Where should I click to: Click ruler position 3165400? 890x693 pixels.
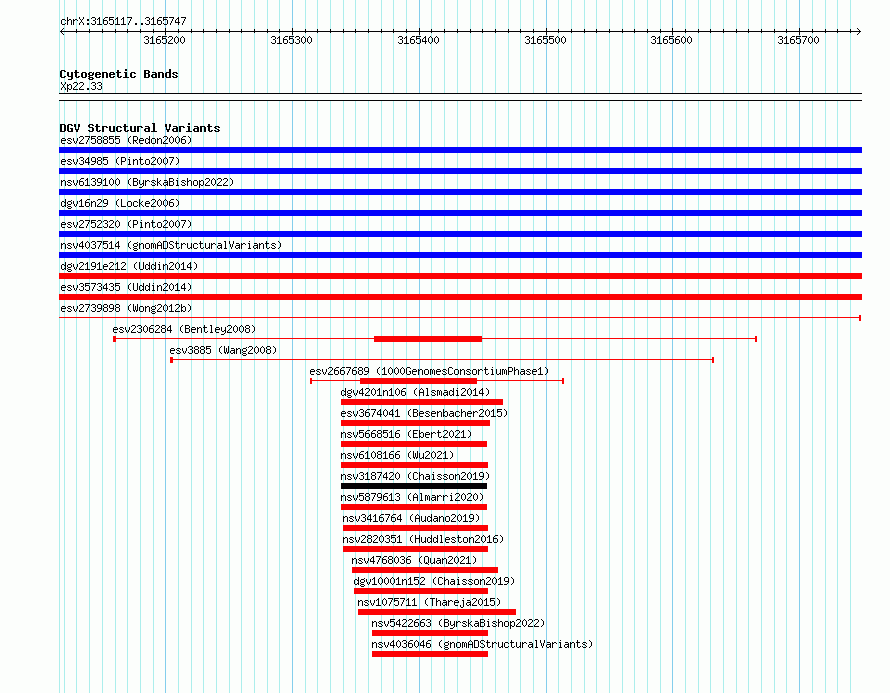[418, 40]
